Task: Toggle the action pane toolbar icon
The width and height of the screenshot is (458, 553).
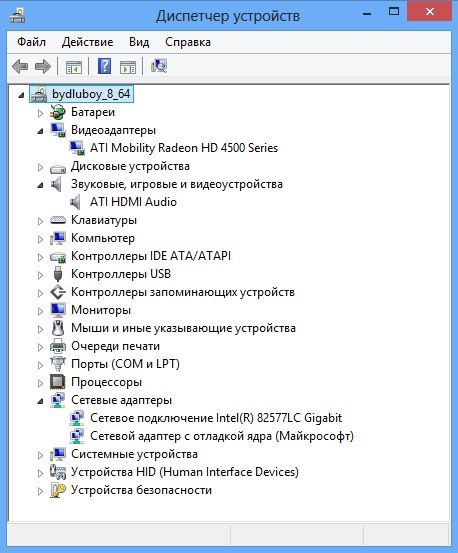Action: (x=128, y=67)
